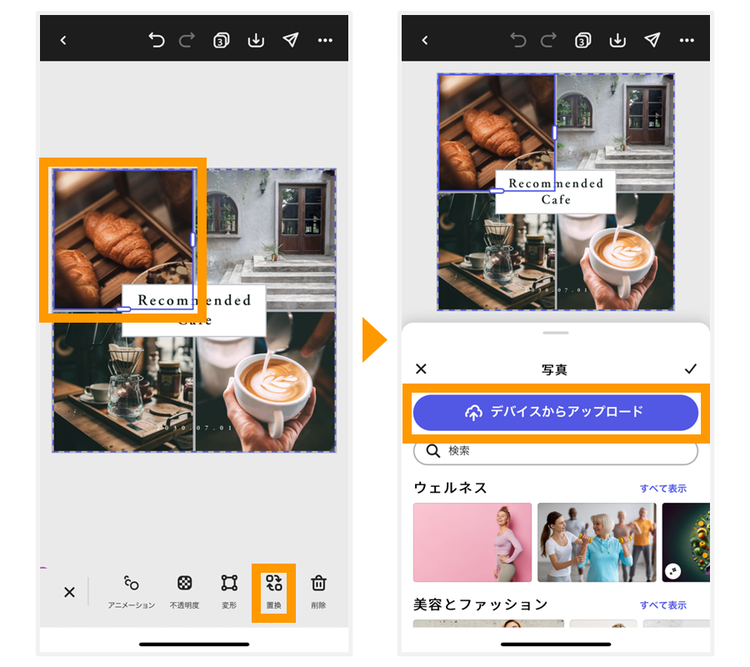Tap redo icon in right phone screen
This screenshot has width=750, height=667.
click(549, 40)
